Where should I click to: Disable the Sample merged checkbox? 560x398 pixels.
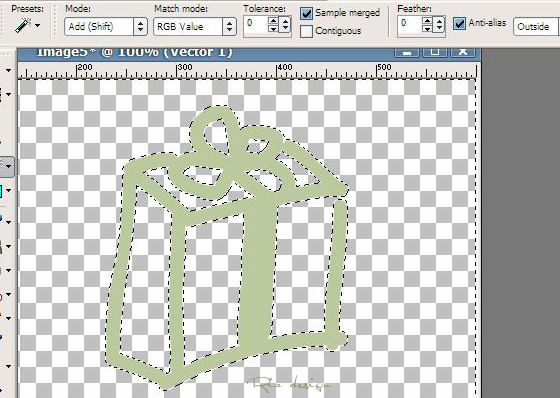pos(306,13)
